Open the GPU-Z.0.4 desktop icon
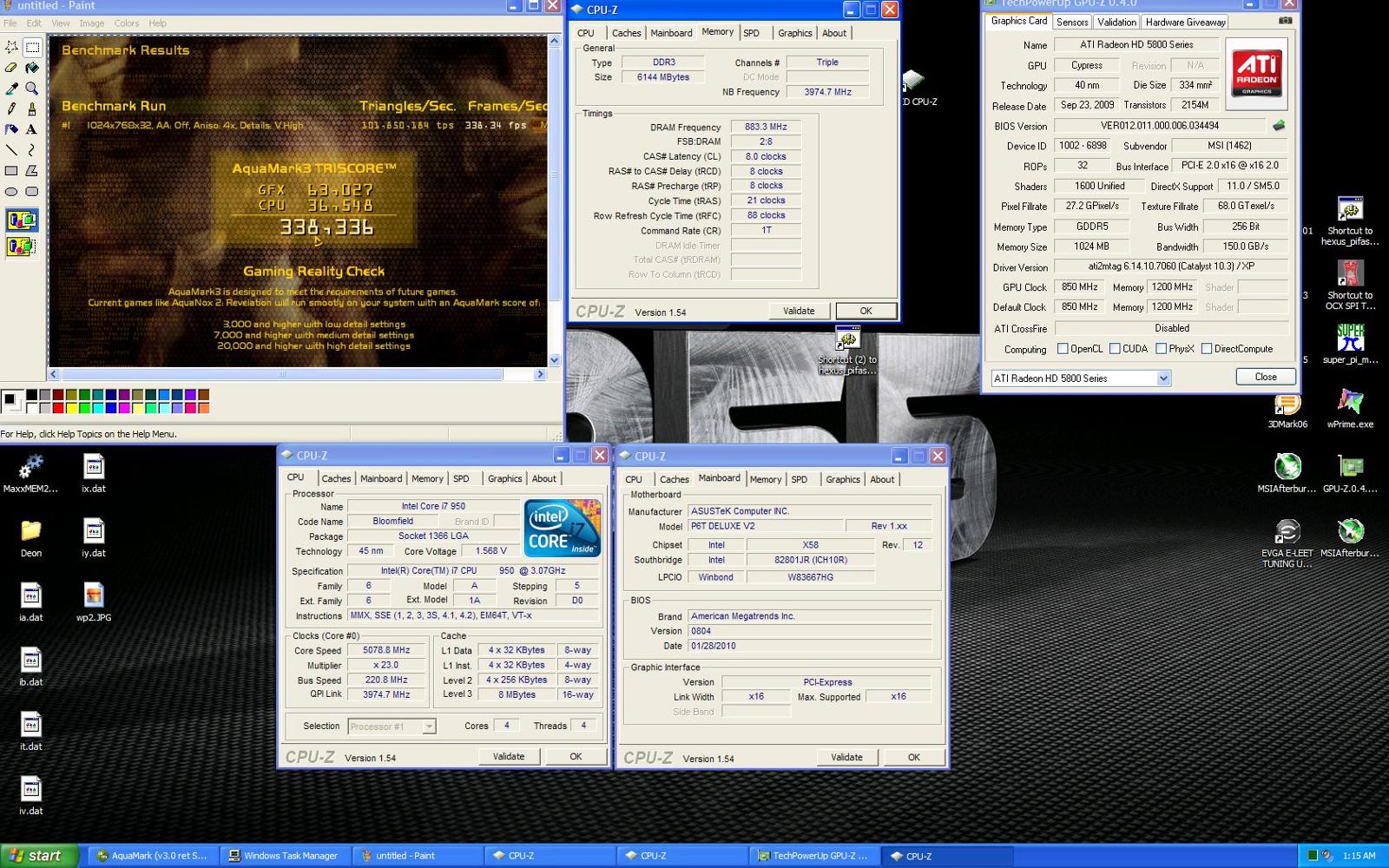 tap(1350, 474)
